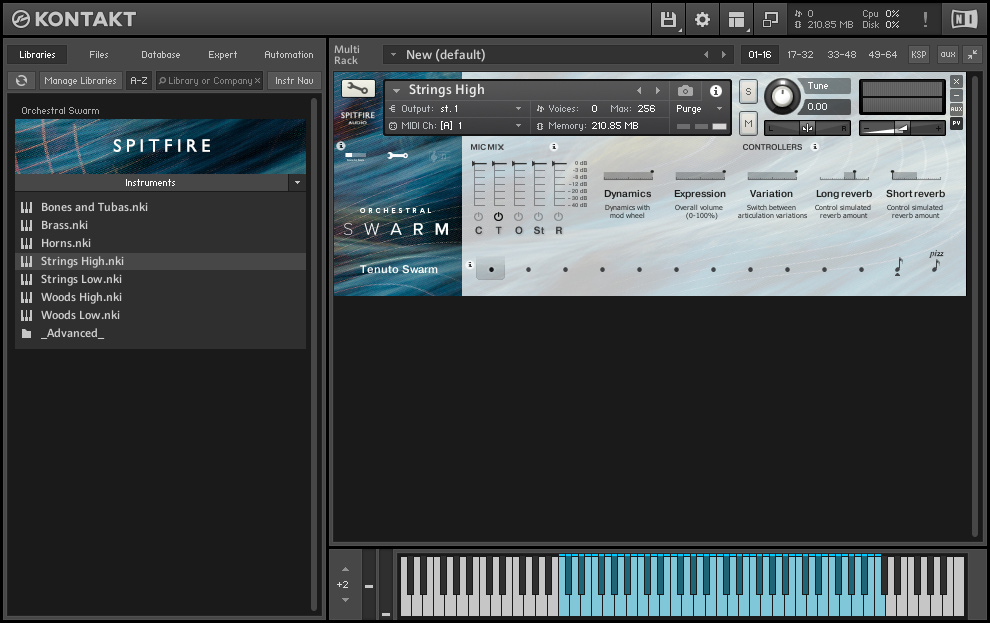Viewport: 990px width, 623px height.
Task: Open Kontakt options gear icon
Action: [702, 19]
